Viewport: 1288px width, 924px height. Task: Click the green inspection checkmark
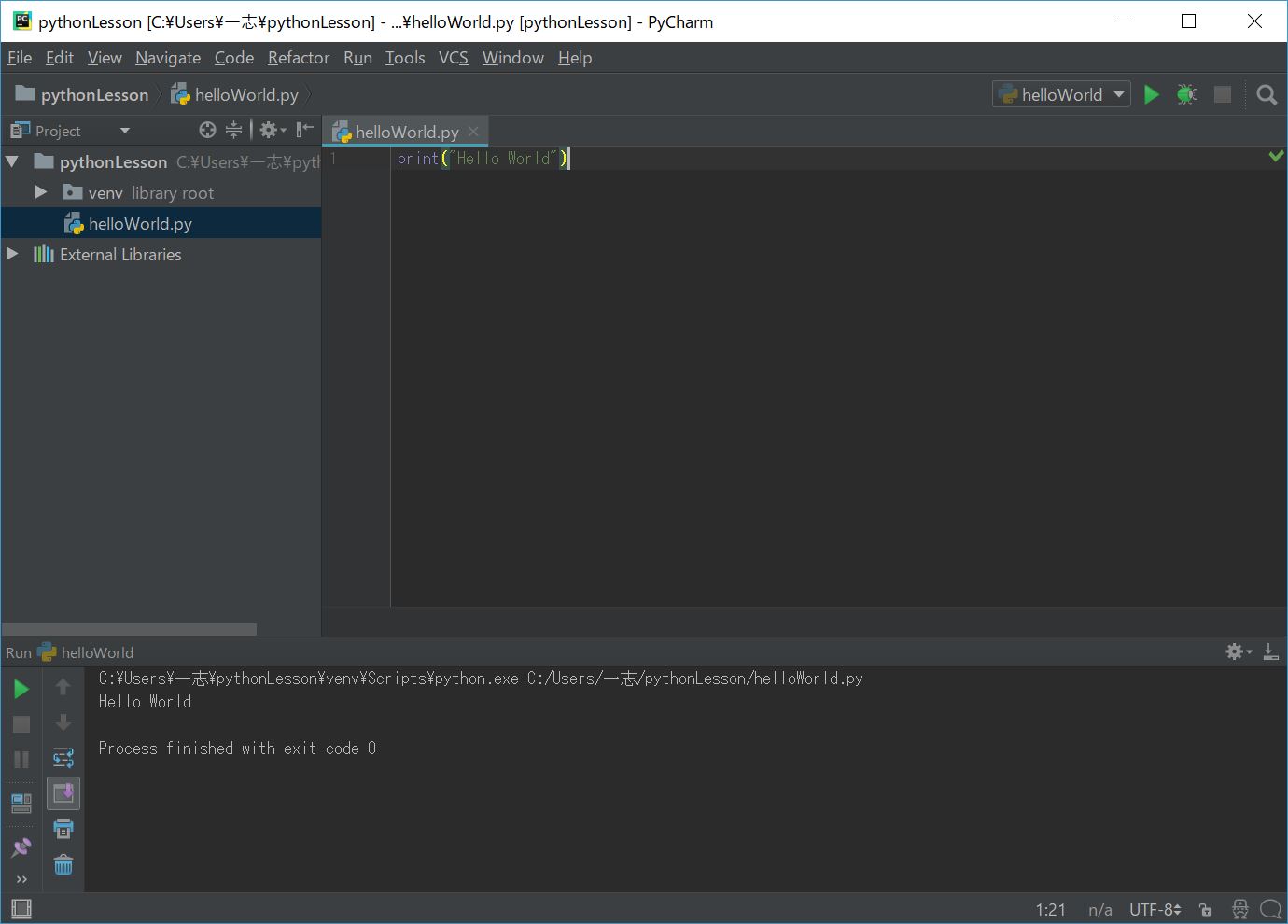pyautogui.click(x=1276, y=156)
